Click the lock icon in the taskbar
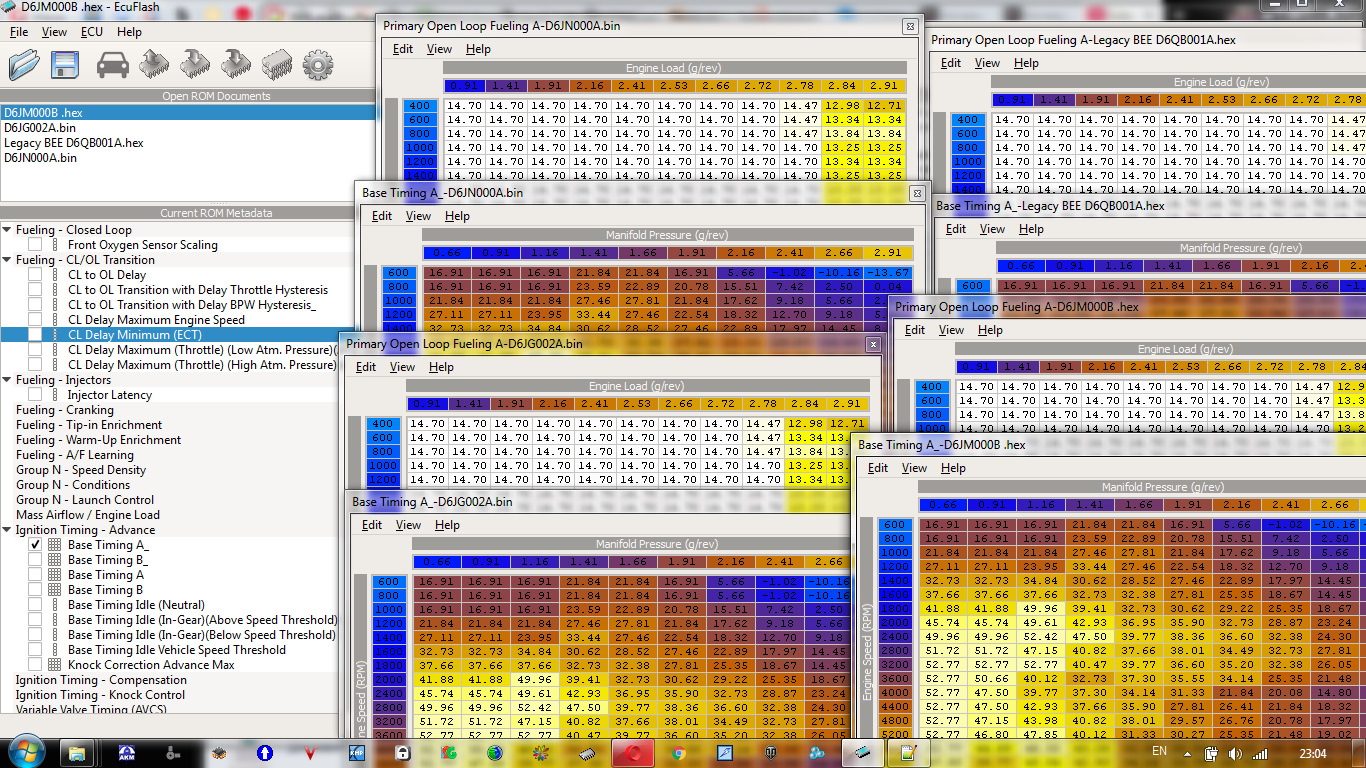Viewport: 1366px width, 768px height. click(x=403, y=752)
